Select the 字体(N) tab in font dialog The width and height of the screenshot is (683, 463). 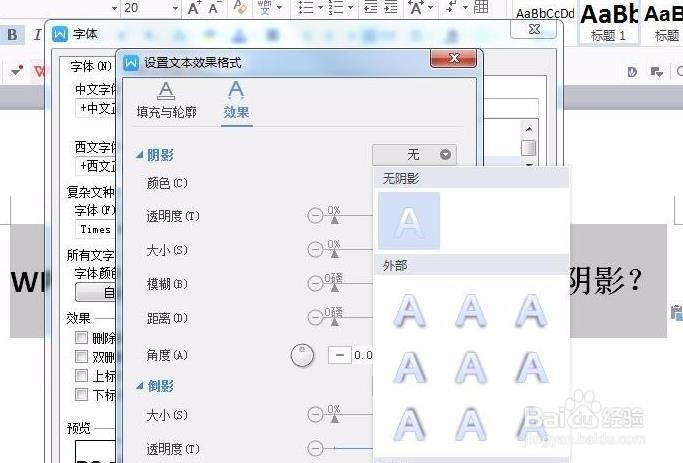[x=91, y=67]
